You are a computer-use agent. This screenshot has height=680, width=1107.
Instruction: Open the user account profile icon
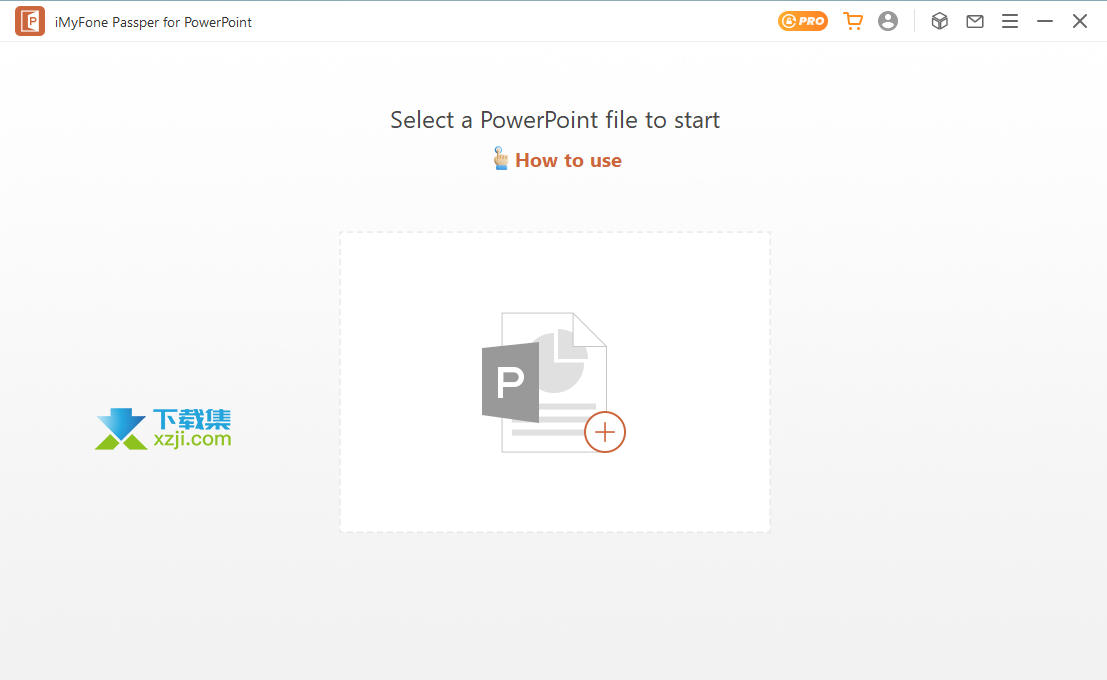[x=888, y=21]
